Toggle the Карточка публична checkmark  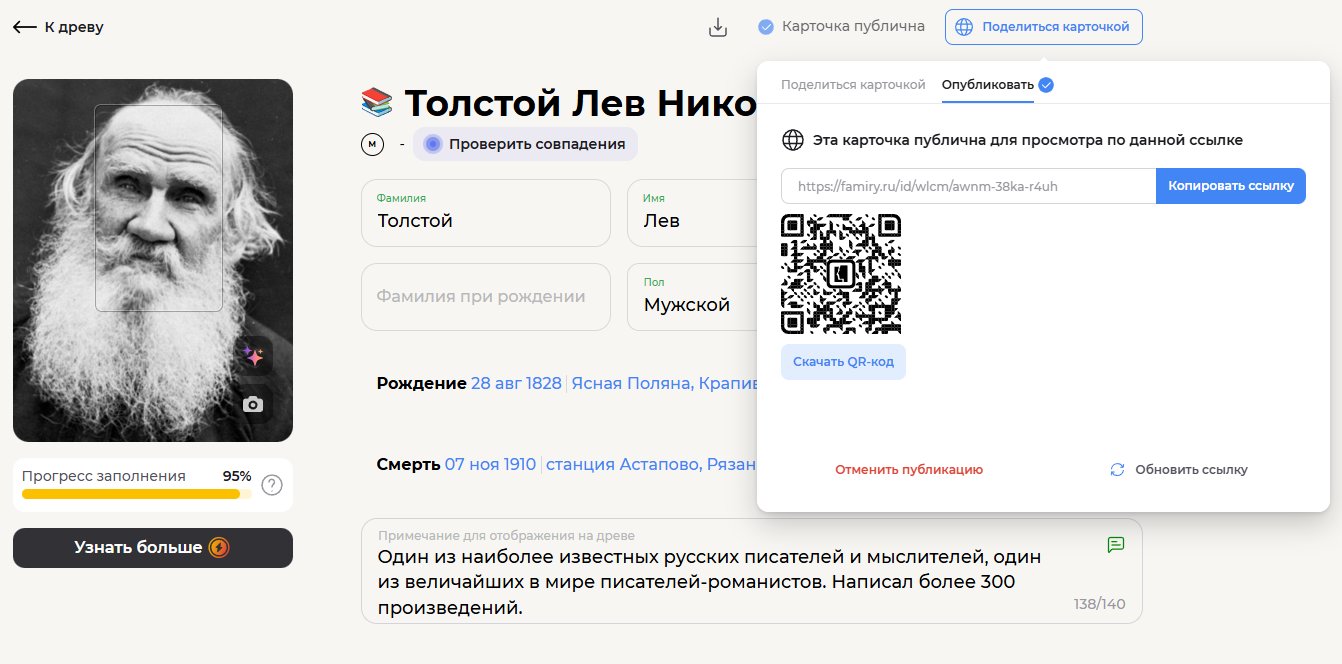tap(764, 27)
